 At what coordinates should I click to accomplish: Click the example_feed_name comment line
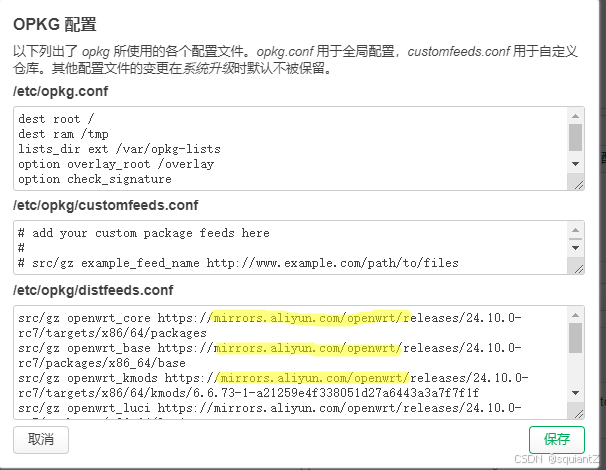click(238, 263)
